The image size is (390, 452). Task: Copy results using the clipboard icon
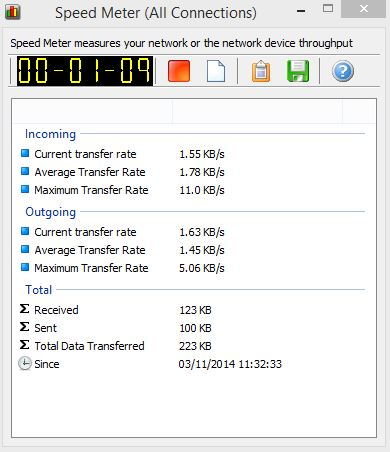click(261, 71)
